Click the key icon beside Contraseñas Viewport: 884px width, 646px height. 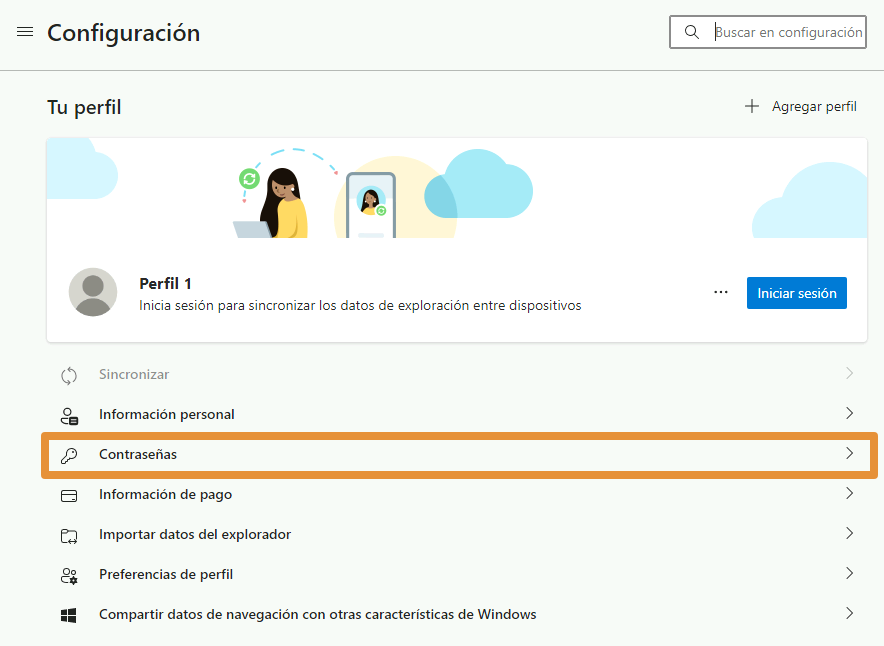pyautogui.click(x=69, y=455)
